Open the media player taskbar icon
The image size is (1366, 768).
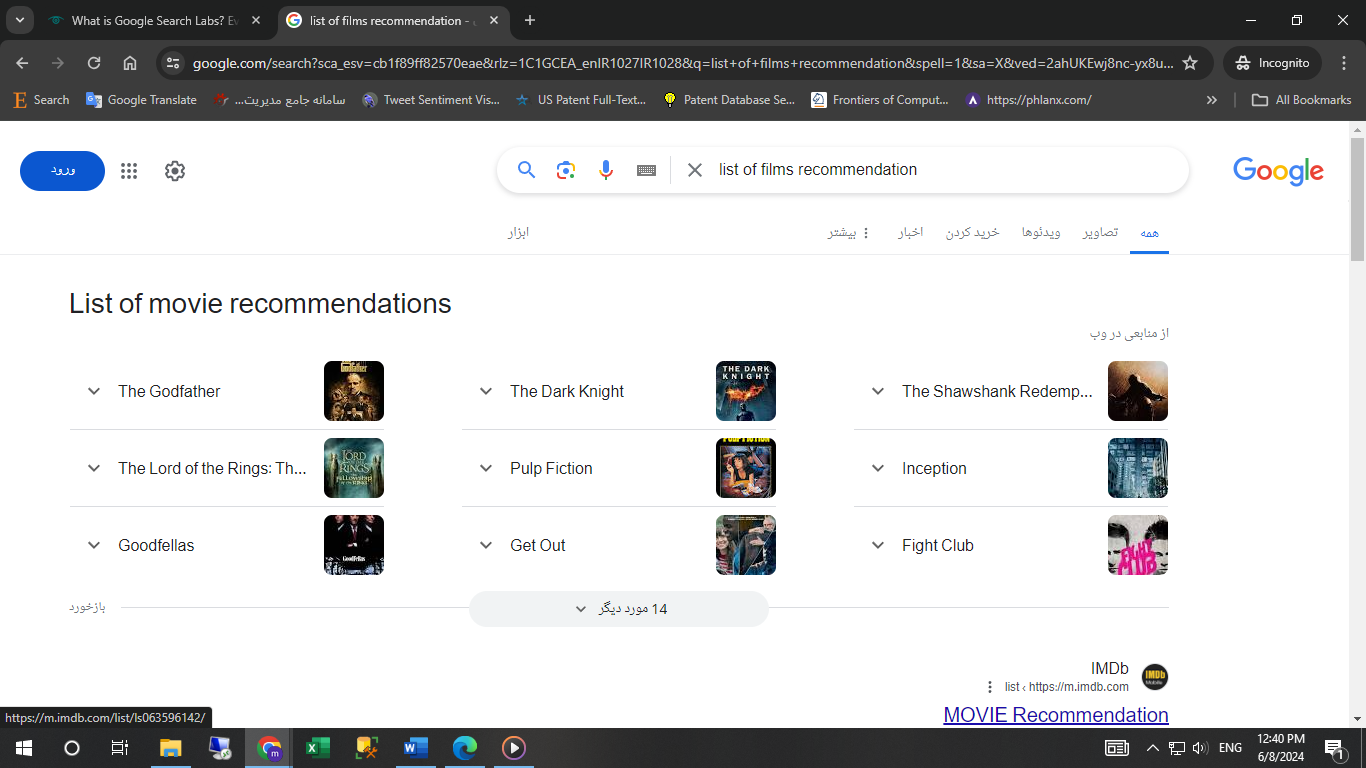point(513,748)
